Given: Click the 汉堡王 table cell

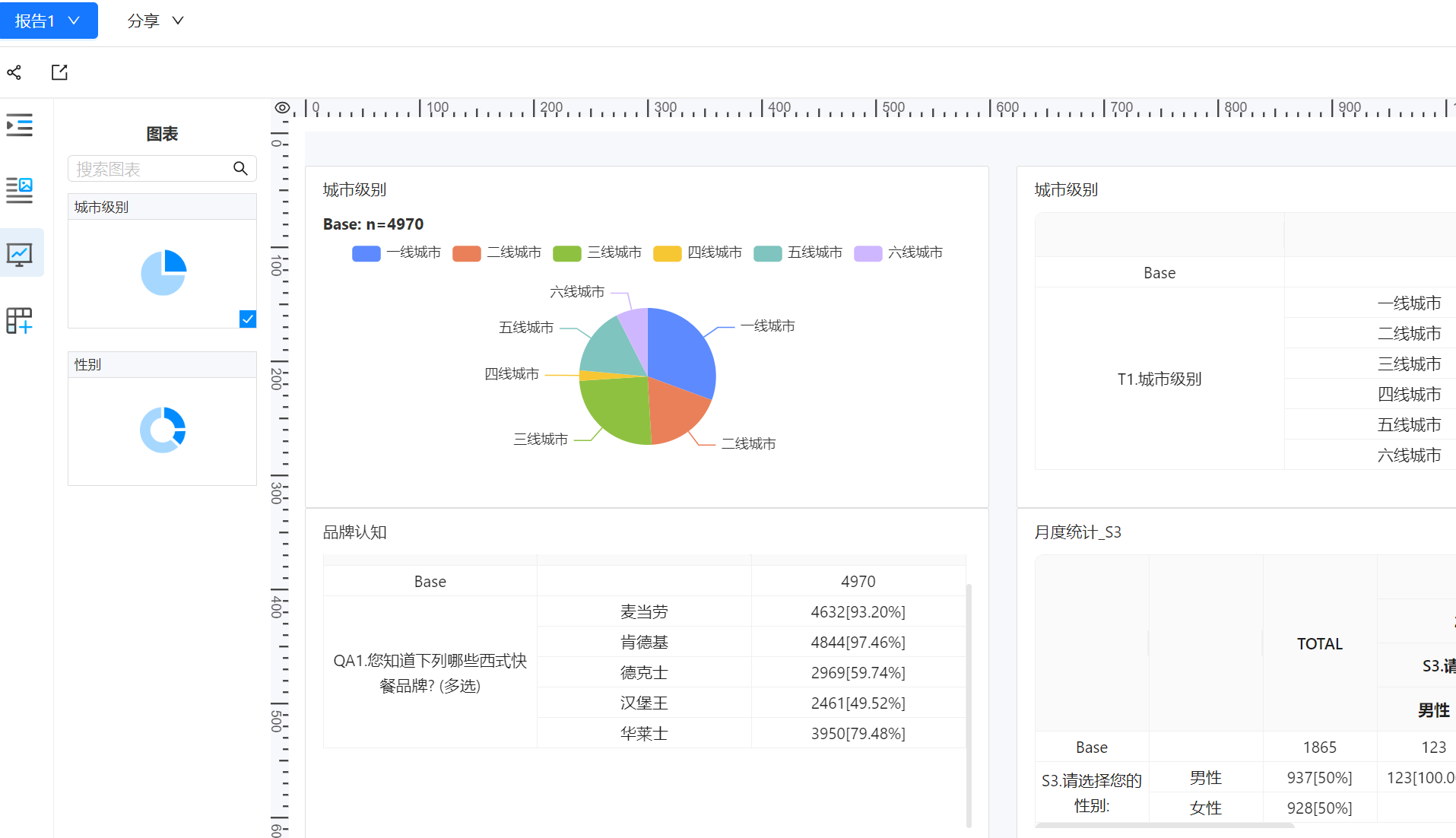Looking at the screenshot, I should [644, 703].
